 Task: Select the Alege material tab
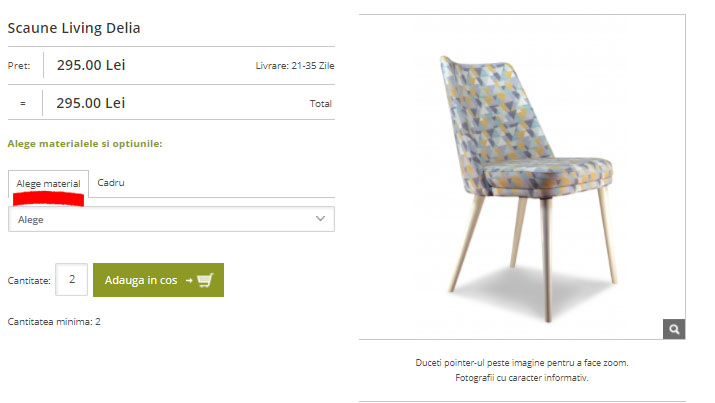coord(48,184)
